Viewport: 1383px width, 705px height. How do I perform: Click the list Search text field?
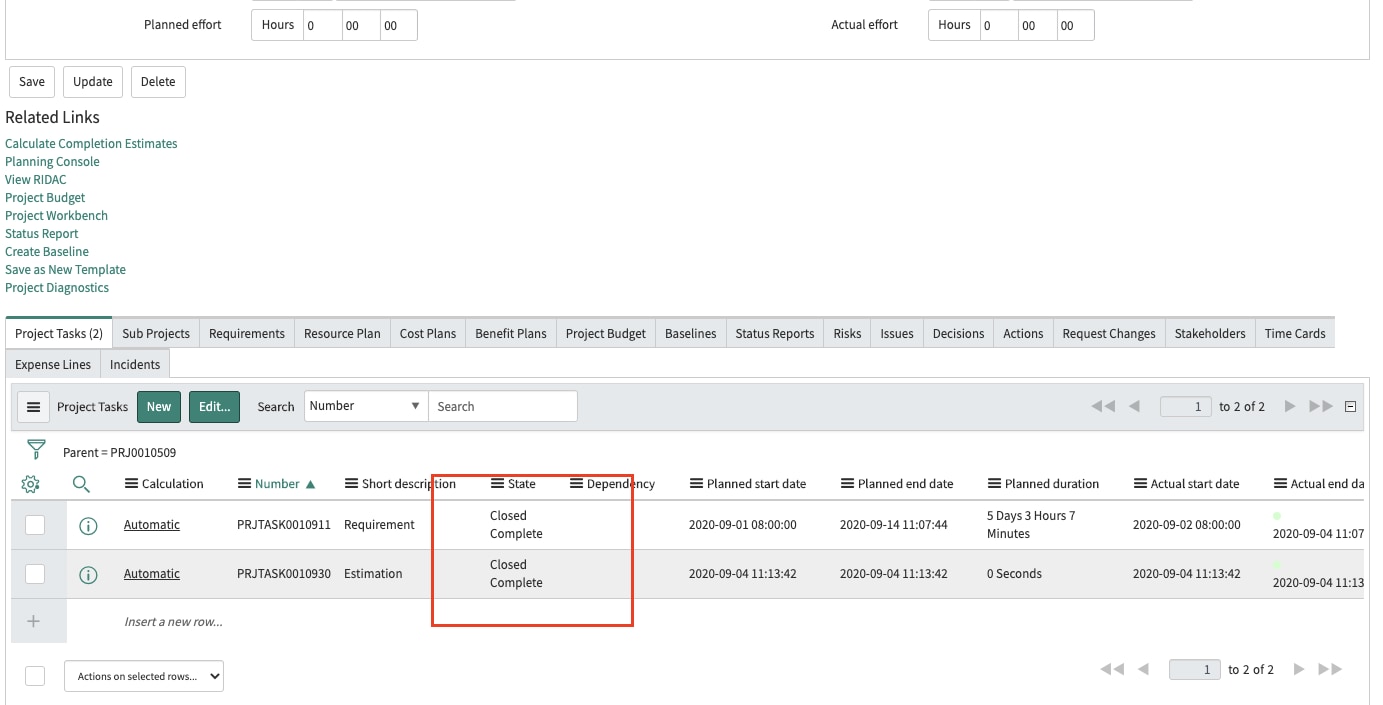[x=502, y=407]
